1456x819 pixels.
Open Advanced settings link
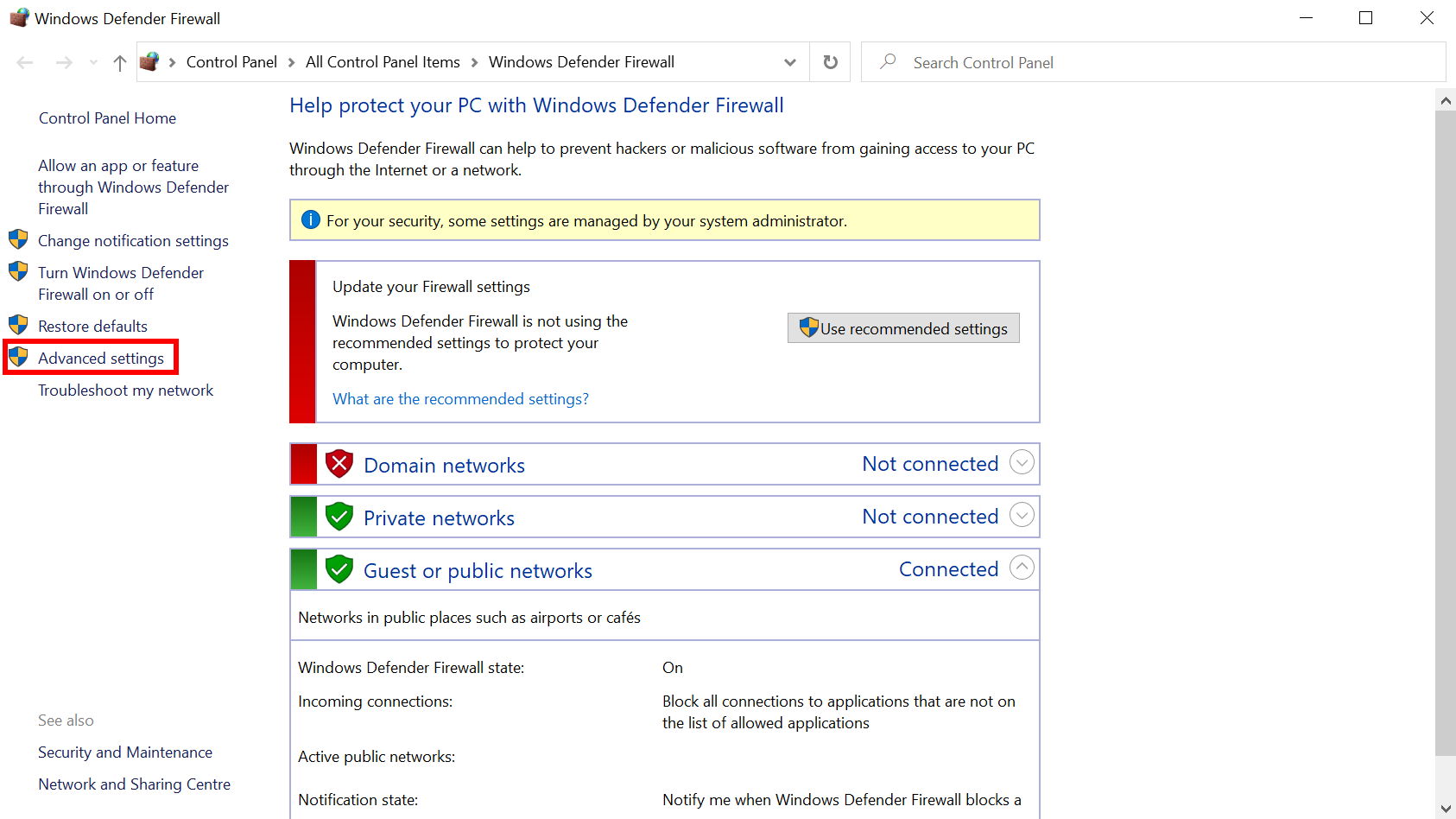point(101,359)
